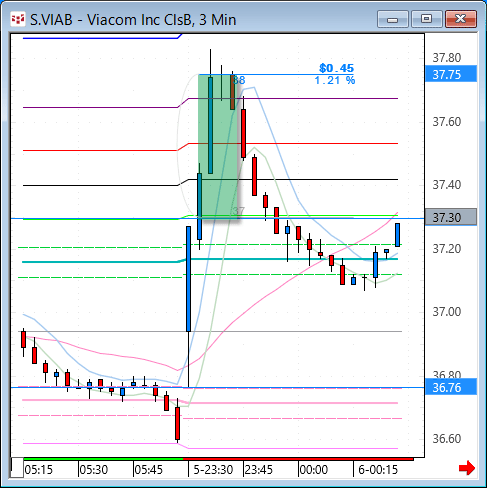Select the 36.76 price marker
This screenshot has height=488, width=487.
click(x=451, y=387)
